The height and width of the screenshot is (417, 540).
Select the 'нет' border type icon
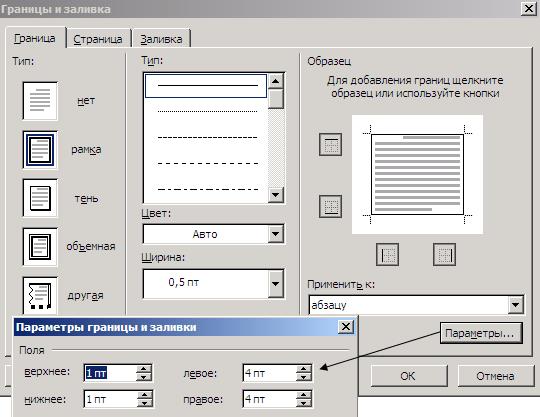[x=40, y=101]
